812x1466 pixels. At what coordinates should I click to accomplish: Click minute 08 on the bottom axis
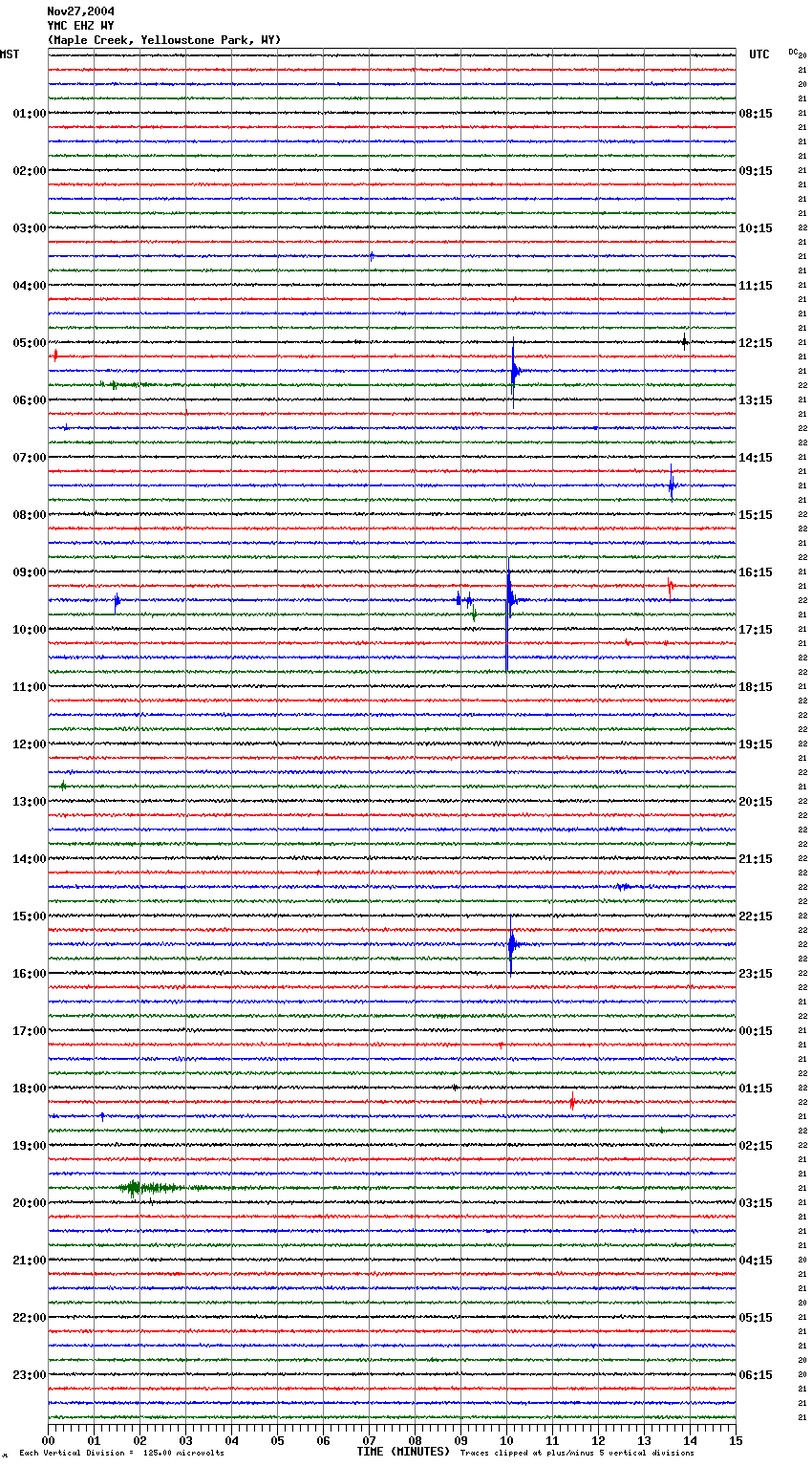click(415, 1440)
